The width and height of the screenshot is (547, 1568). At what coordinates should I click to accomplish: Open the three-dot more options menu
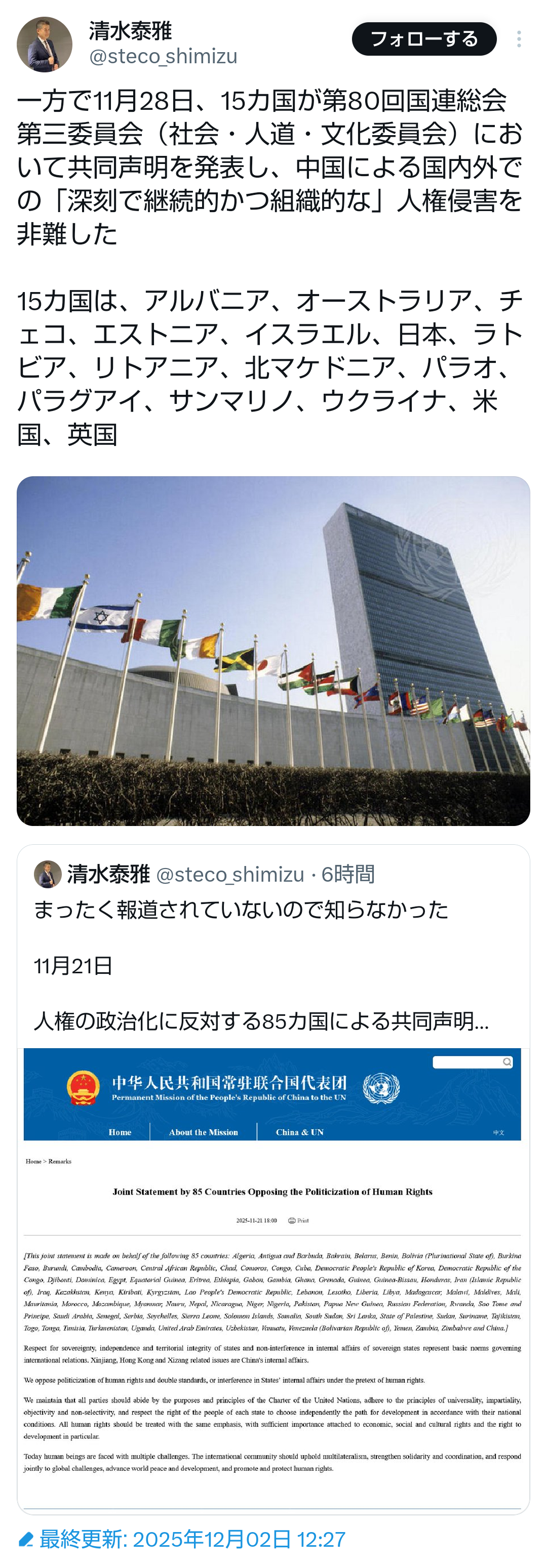point(519,39)
